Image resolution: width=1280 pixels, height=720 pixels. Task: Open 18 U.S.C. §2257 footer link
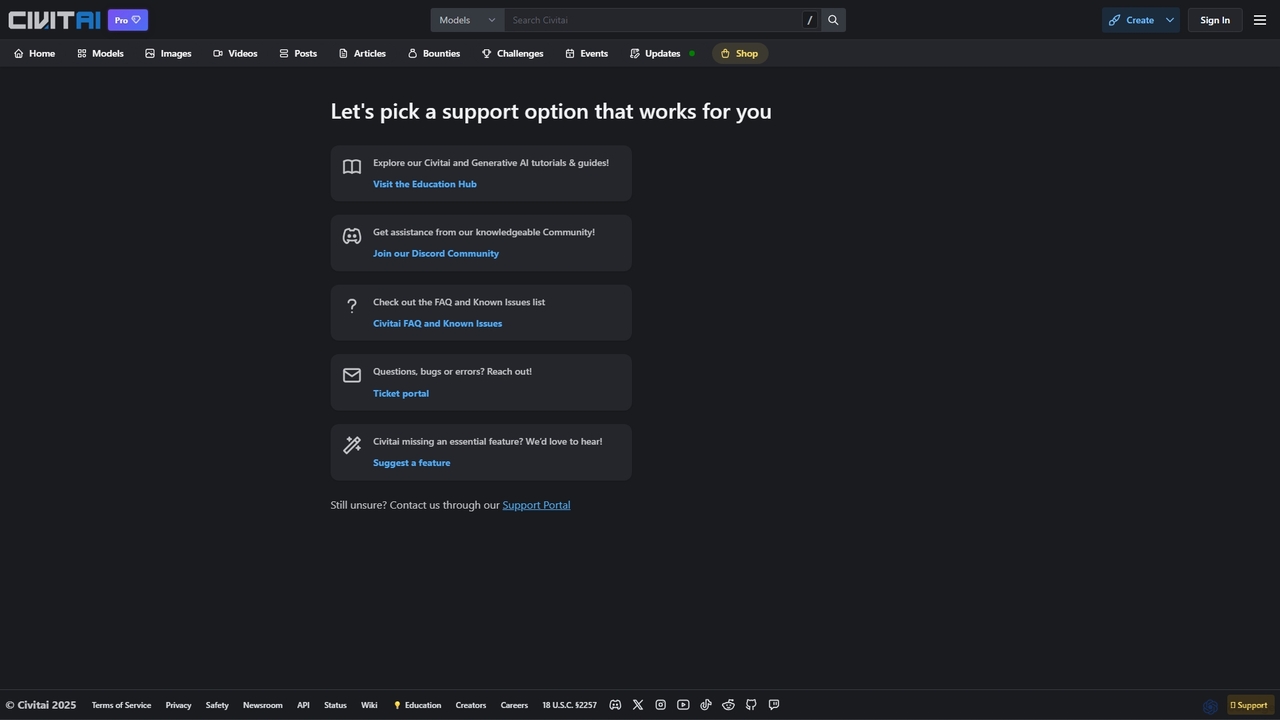point(569,705)
